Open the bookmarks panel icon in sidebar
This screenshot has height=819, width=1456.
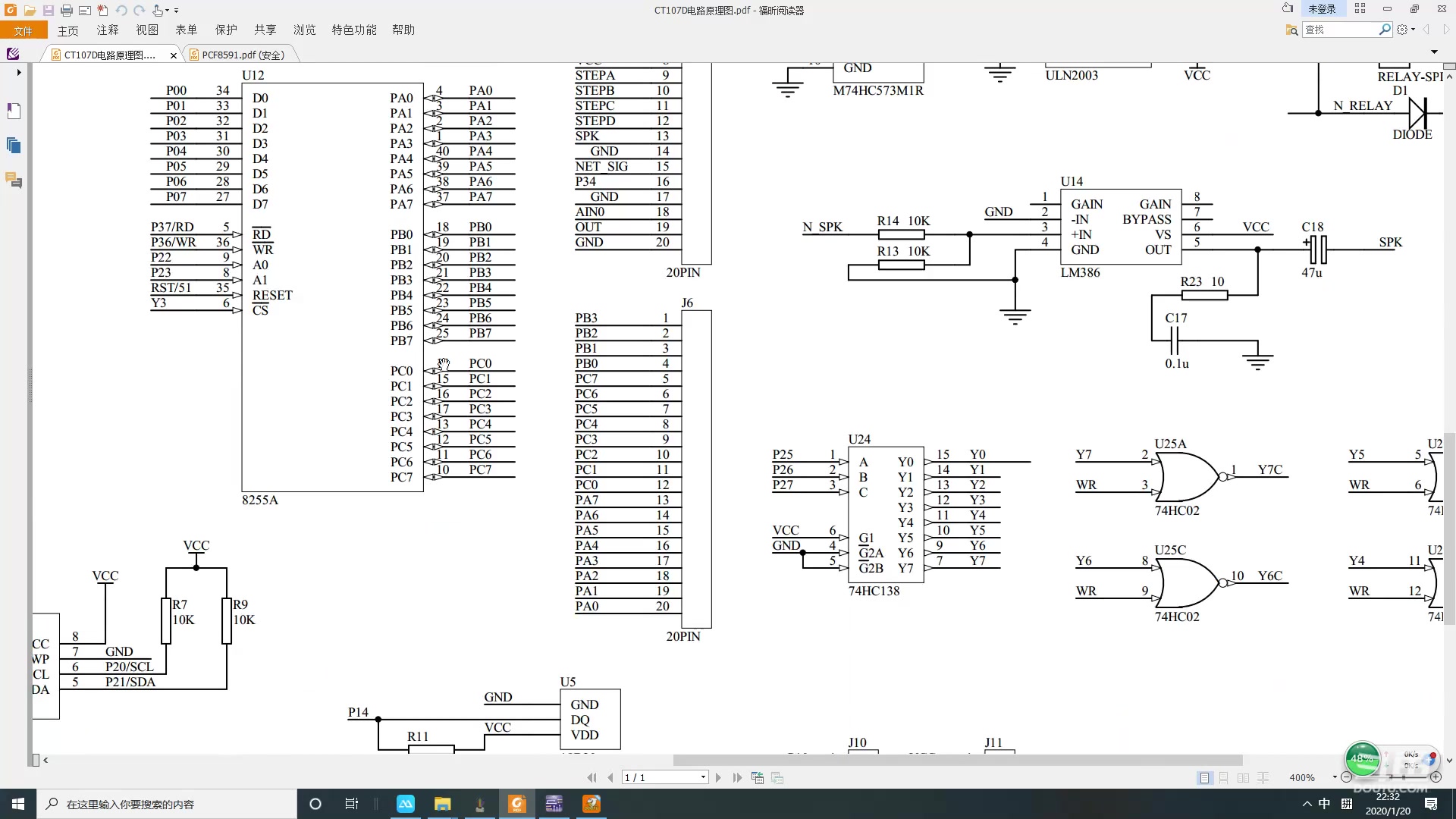14,111
